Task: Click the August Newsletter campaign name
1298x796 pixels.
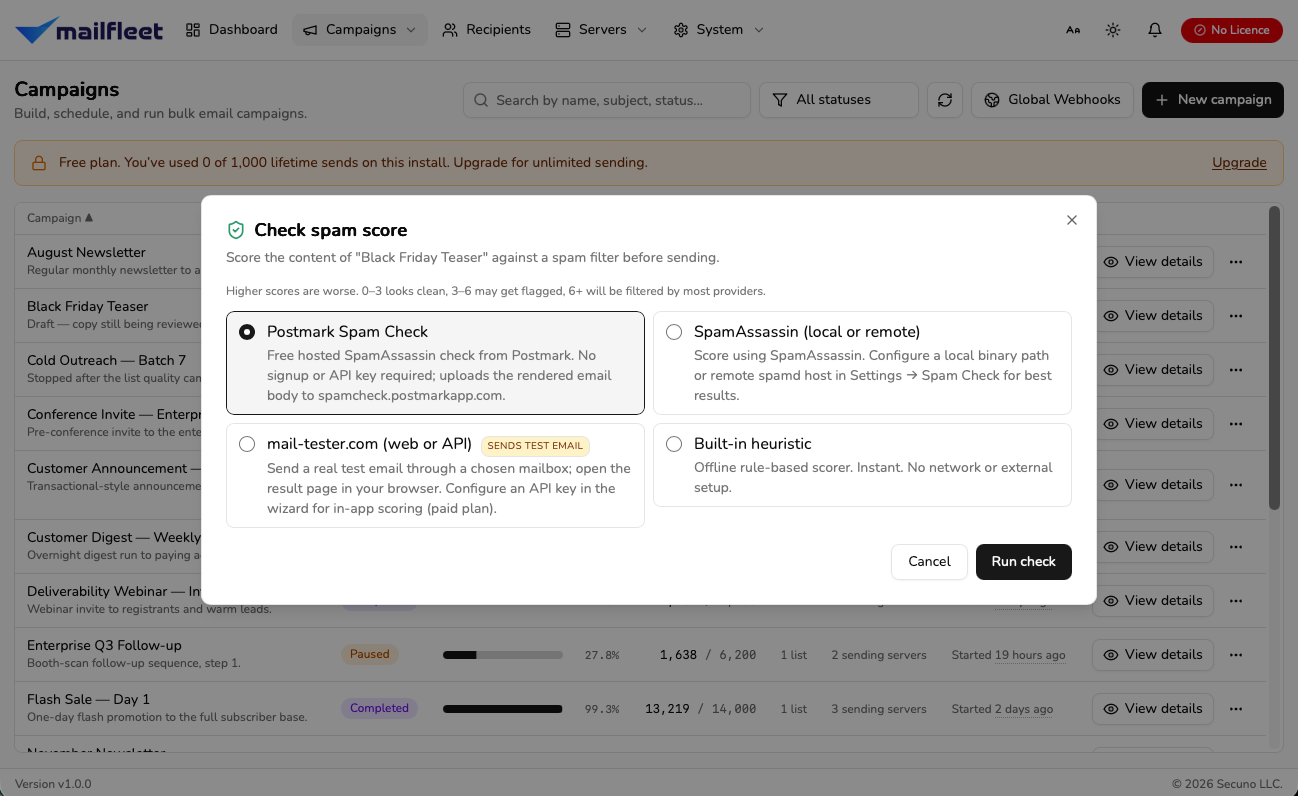Action: tap(86, 253)
